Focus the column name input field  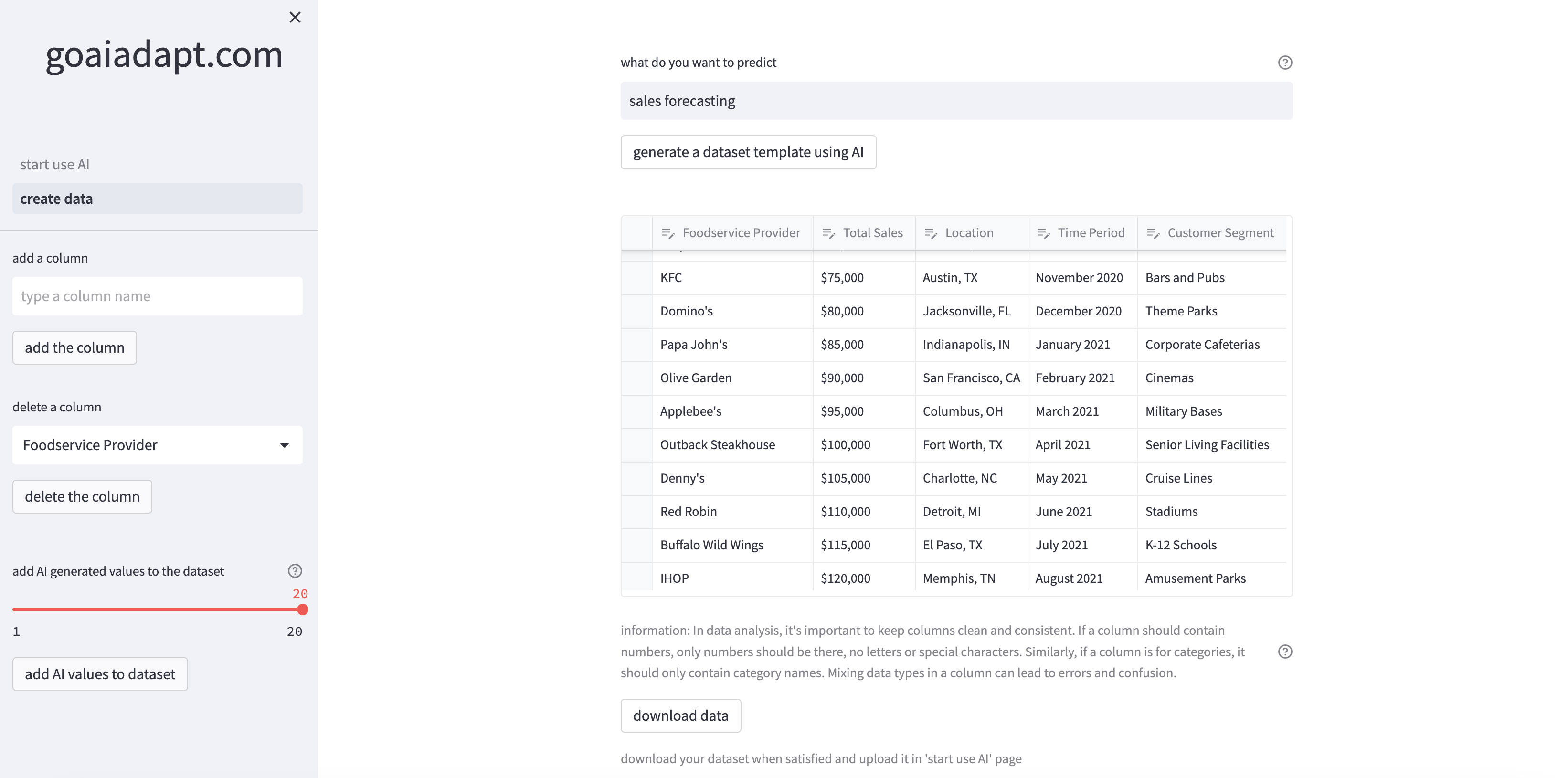click(157, 296)
